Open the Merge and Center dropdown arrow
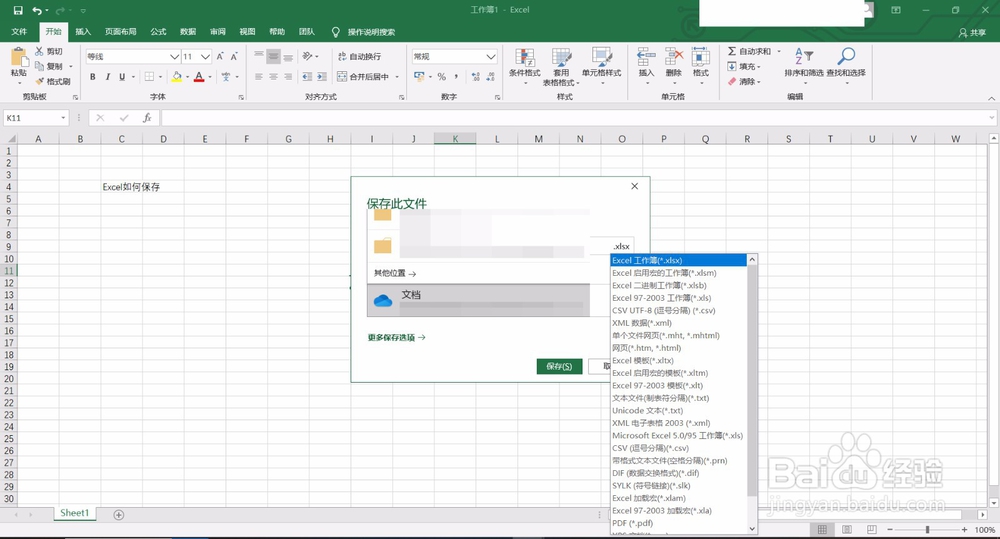The height and width of the screenshot is (539, 1000). (x=397, y=77)
